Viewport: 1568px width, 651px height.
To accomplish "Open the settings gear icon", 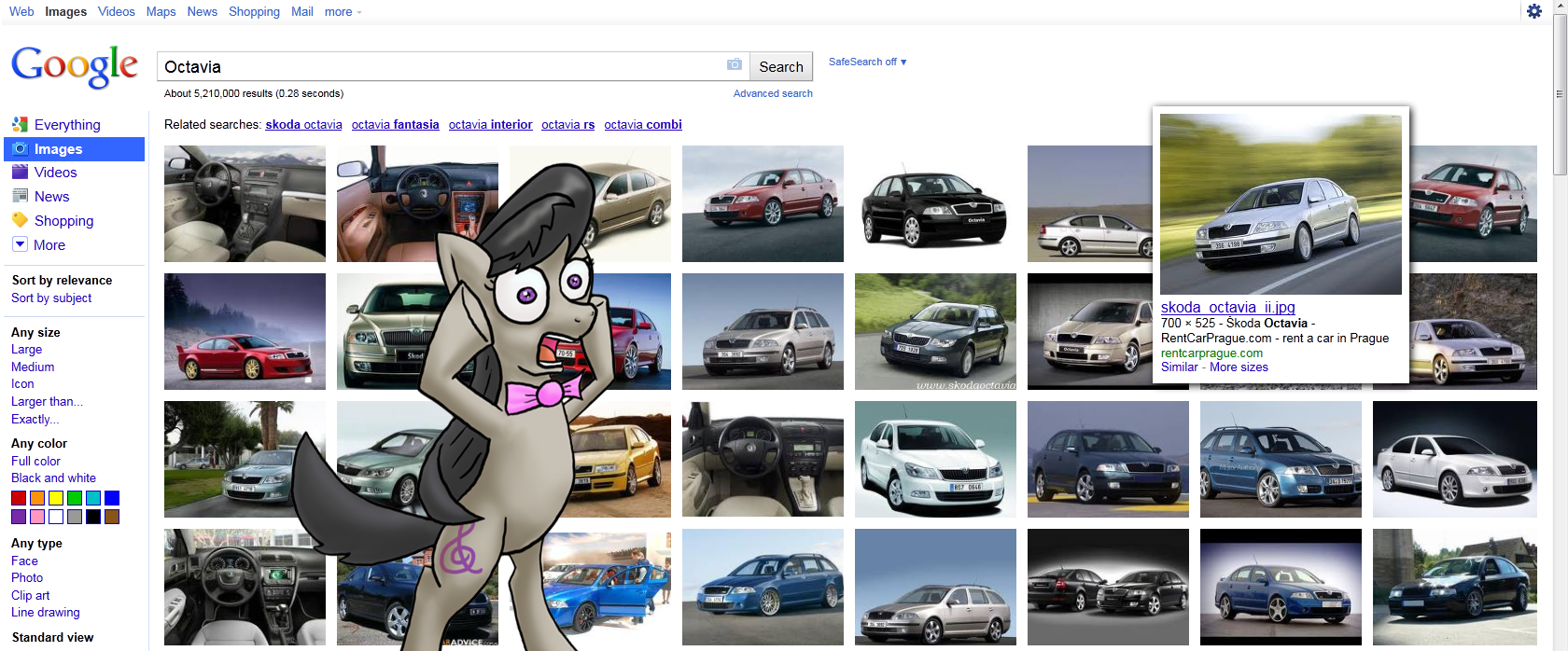I will [x=1534, y=11].
